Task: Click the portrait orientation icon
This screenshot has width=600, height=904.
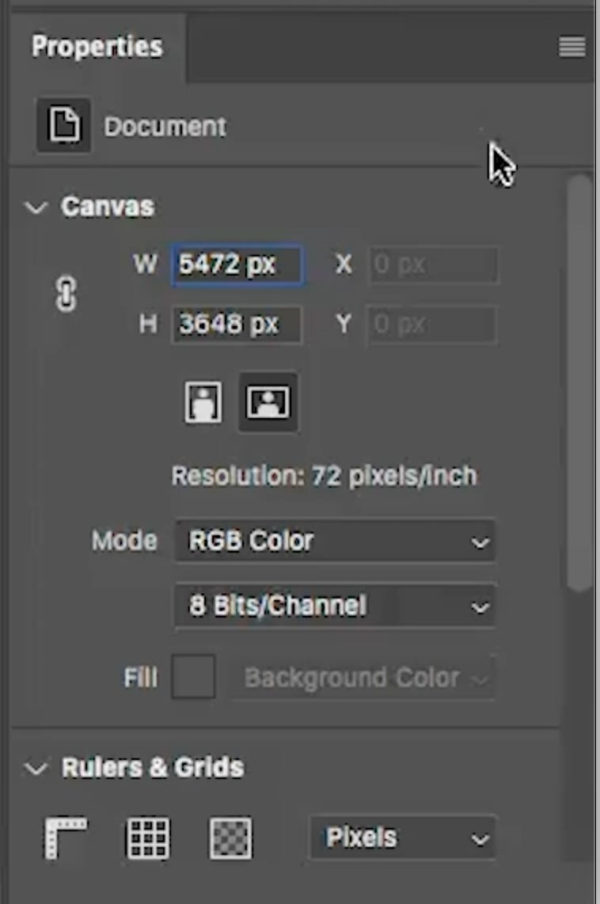Action: coord(202,401)
